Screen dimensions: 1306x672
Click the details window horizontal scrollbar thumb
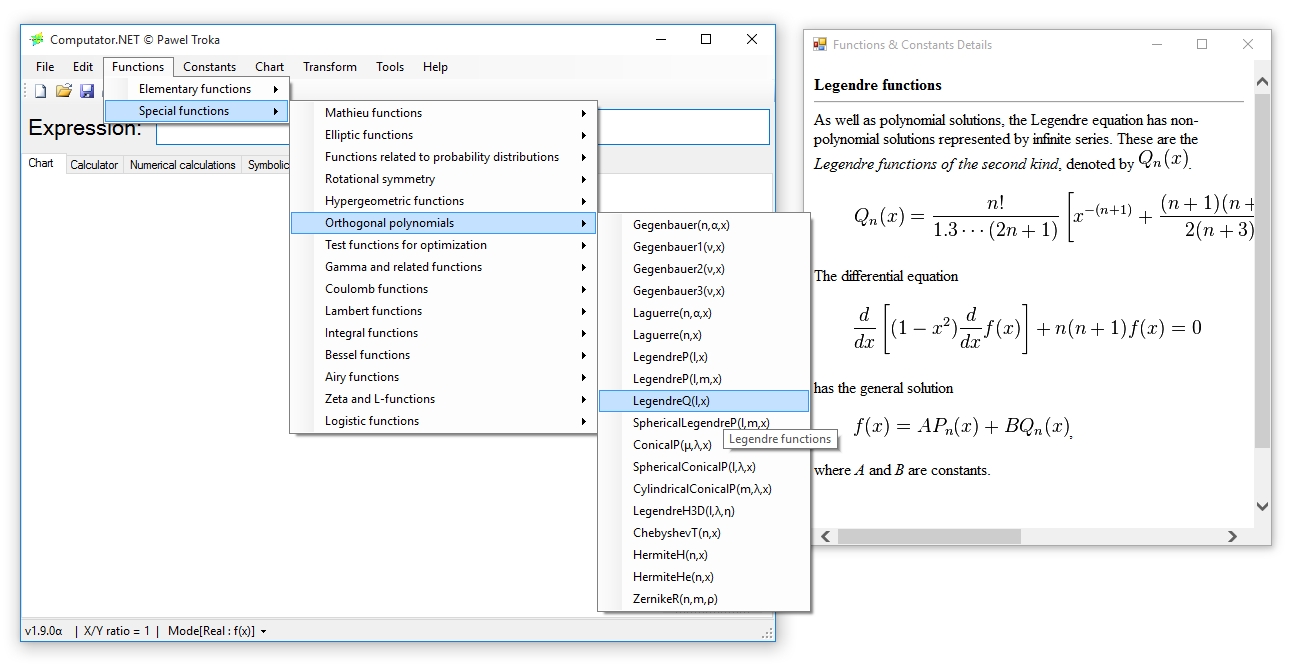pyautogui.click(x=929, y=537)
